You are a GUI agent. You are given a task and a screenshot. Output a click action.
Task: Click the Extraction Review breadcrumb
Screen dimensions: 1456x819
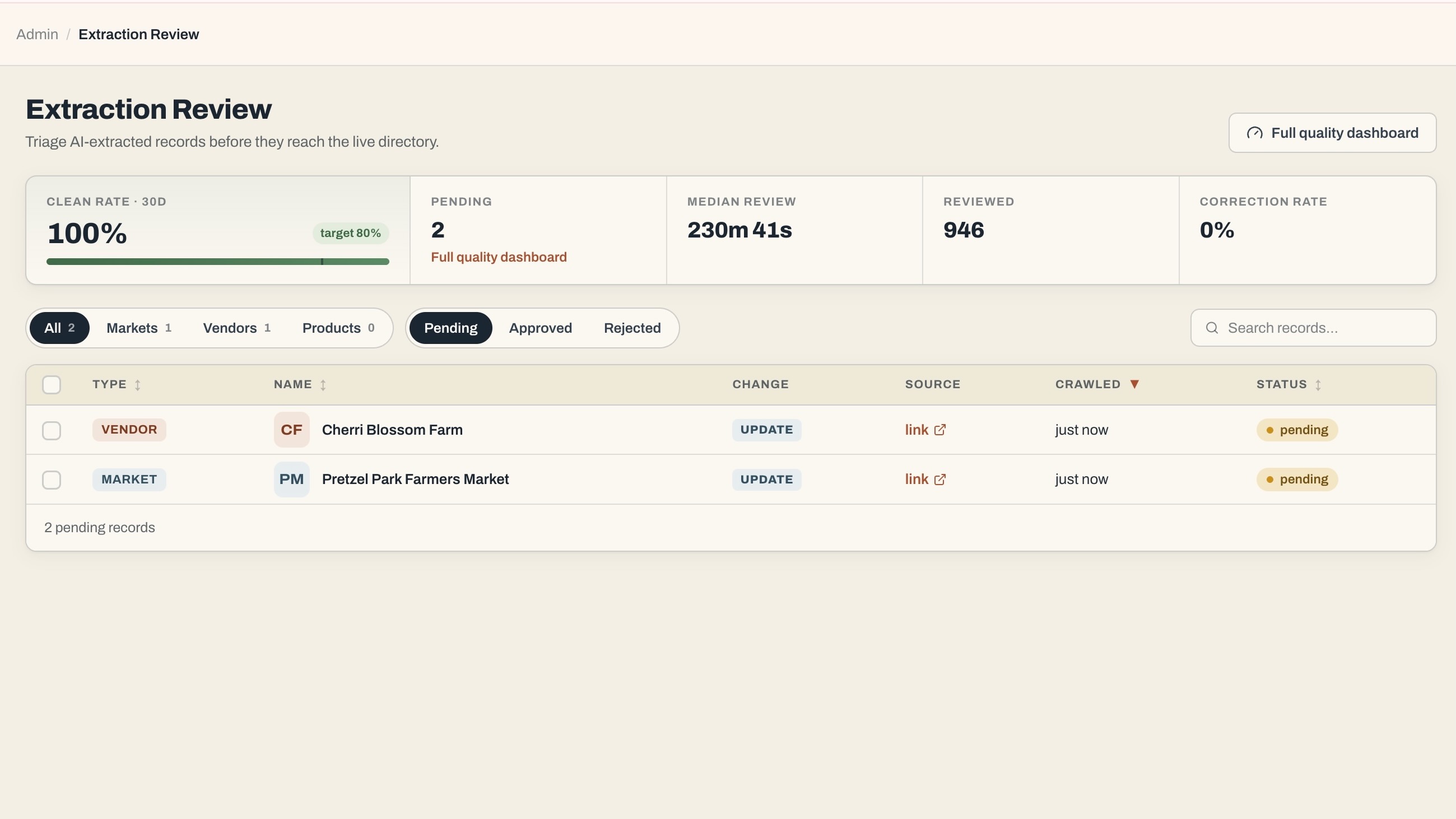click(138, 35)
